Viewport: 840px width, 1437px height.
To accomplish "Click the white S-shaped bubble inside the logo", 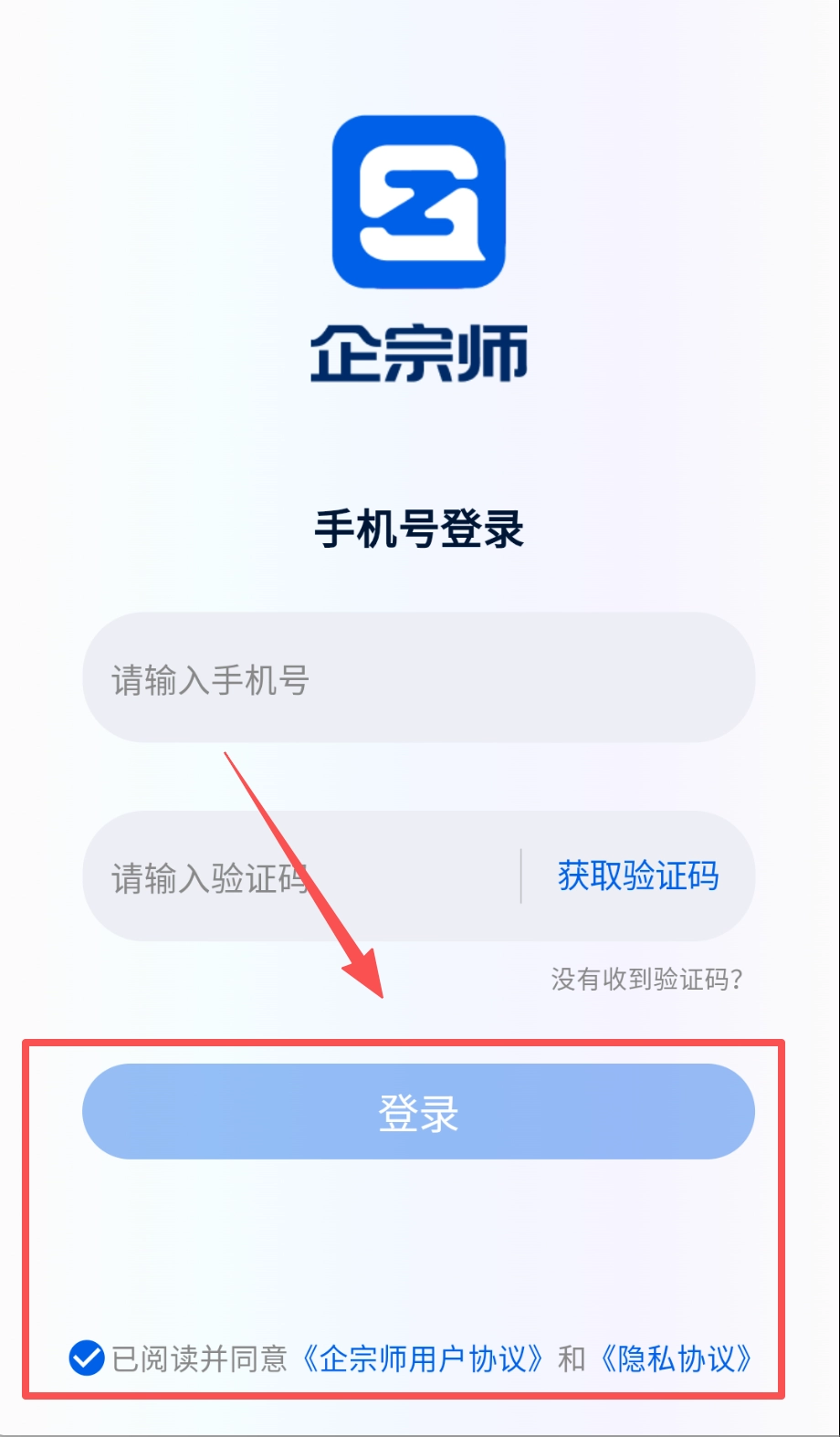I will pos(419,203).
